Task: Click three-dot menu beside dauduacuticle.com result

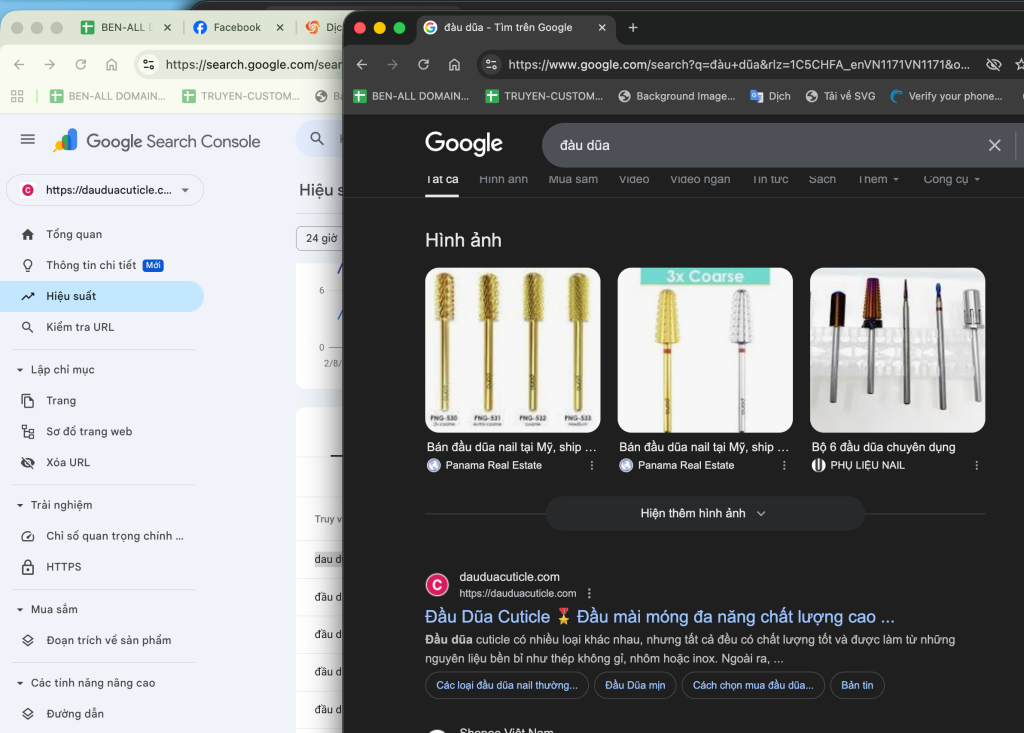Action: point(589,593)
